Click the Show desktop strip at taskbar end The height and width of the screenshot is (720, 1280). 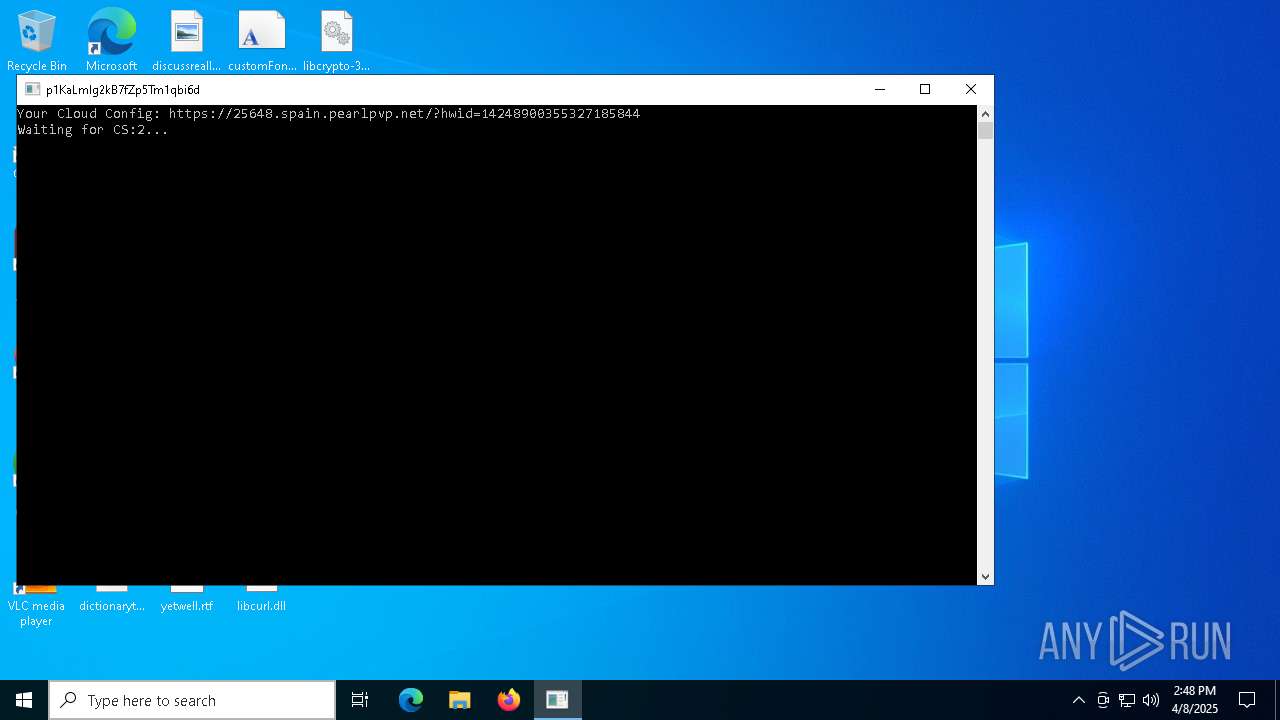(x=1277, y=700)
